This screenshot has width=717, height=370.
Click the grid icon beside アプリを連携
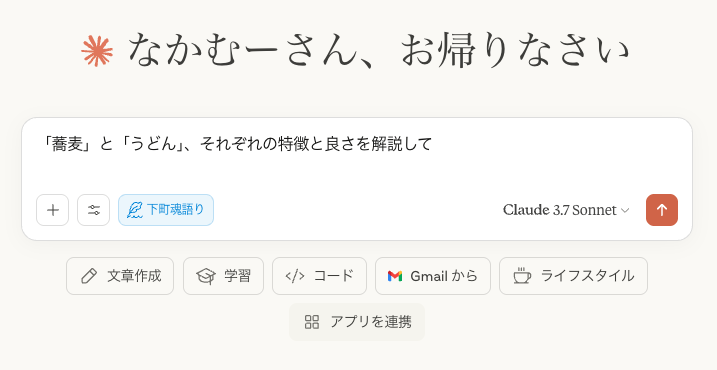coord(312,322)
